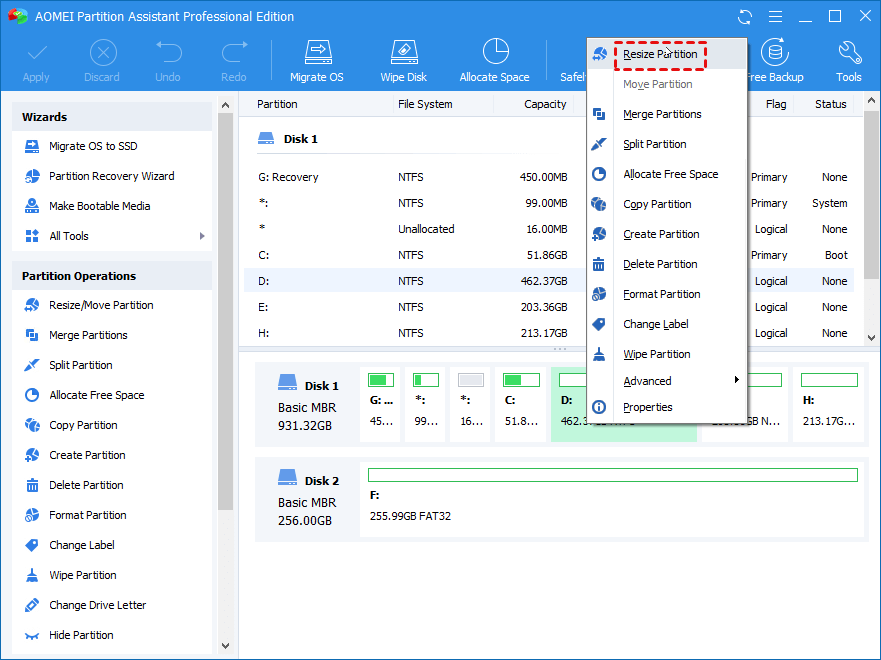This screenshot has height=660, width=881.
Task: Click the Properties info icon in context menu
Action: click(x=599, y=407)
